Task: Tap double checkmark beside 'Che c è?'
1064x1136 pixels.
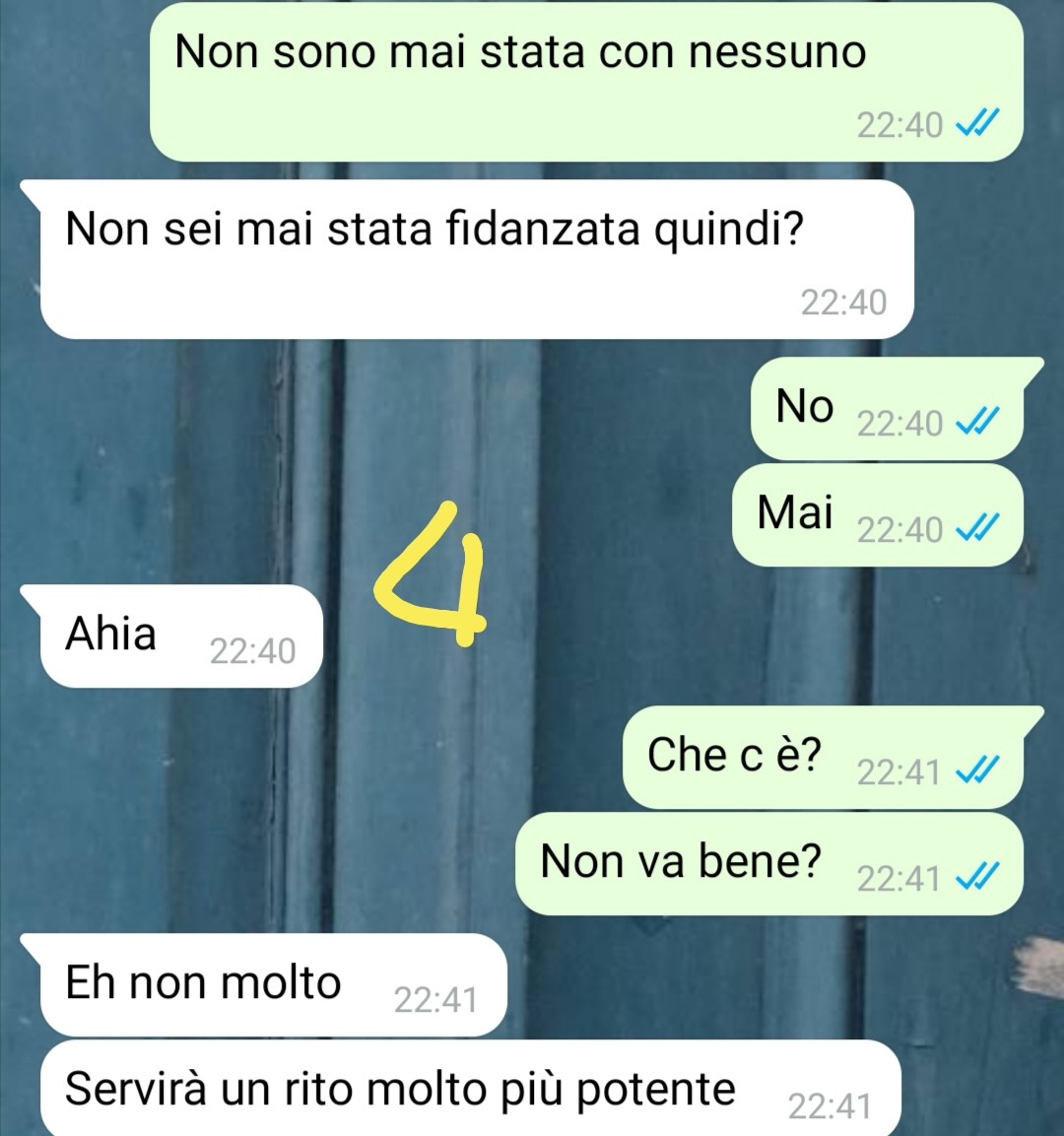Action: [978, 769]
